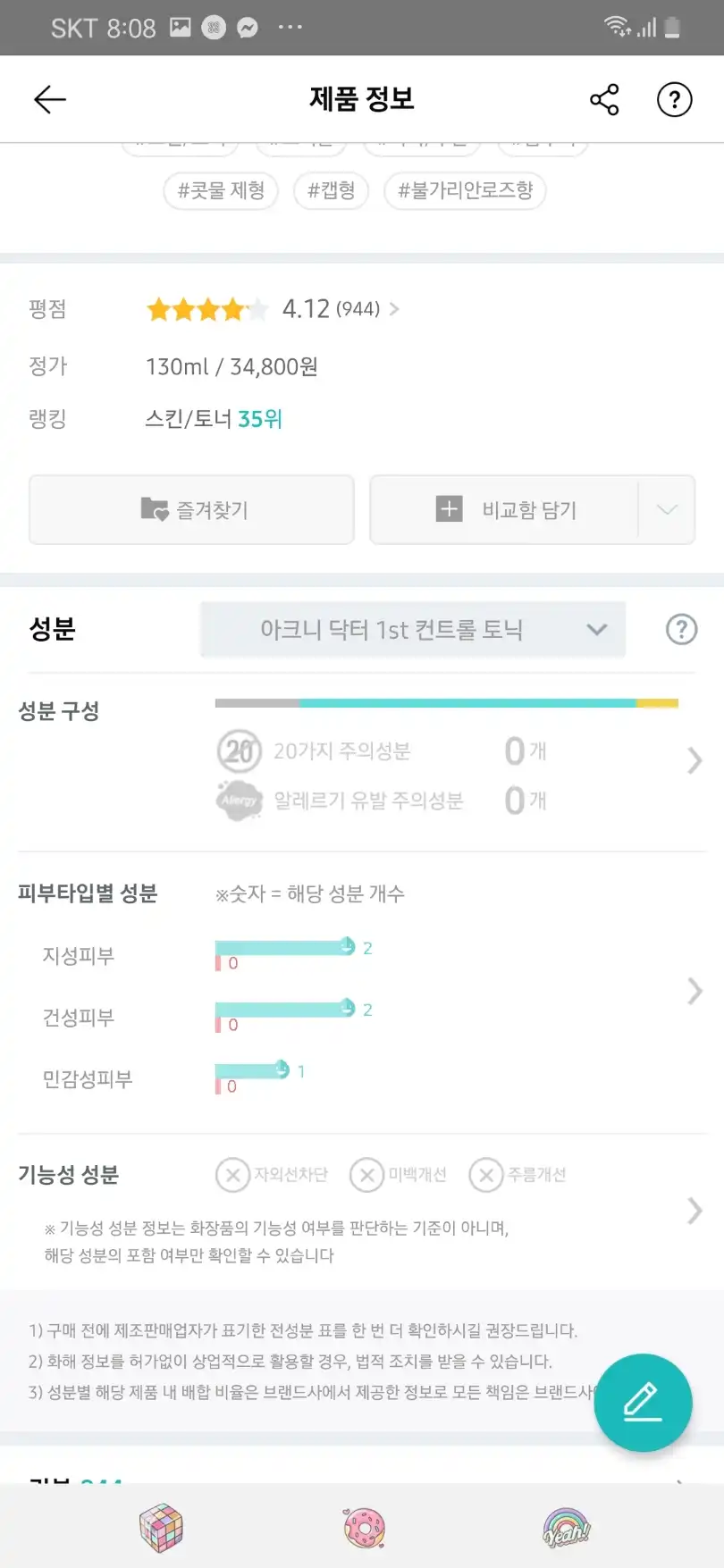This screenshot has width=724, height=1568.
Task: Select the #불가리안로즈향 tag
Action: coord(465,190)
